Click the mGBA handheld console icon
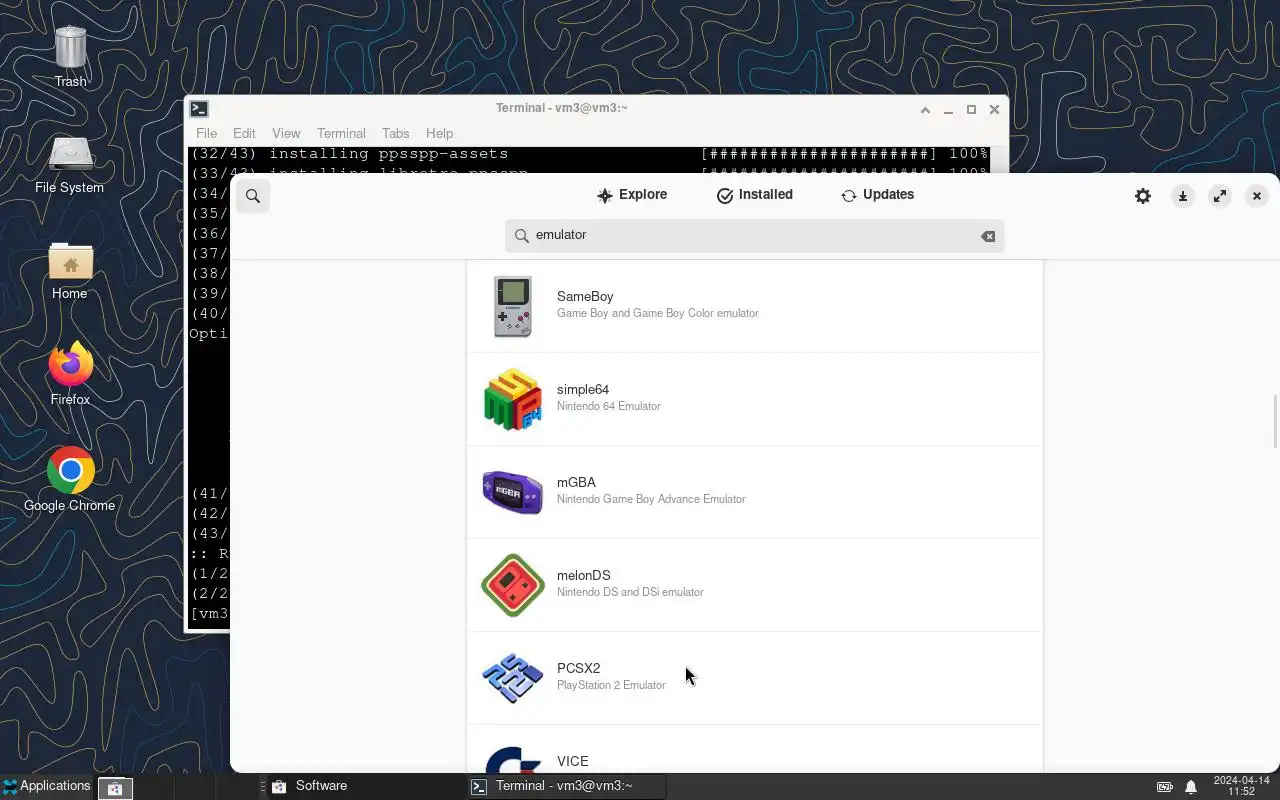The image size is (1280, 800). (x=513, y=492)
